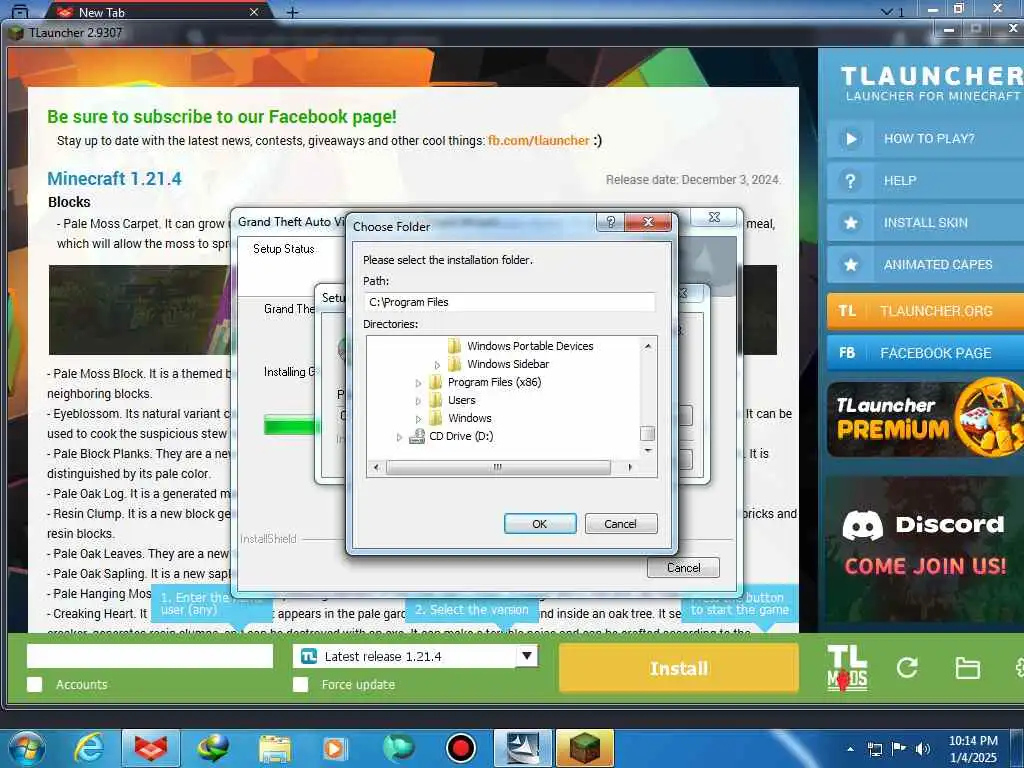Open the Windows Start button
This screenshot has width=1024, height=768.
(x=27, y=748)
